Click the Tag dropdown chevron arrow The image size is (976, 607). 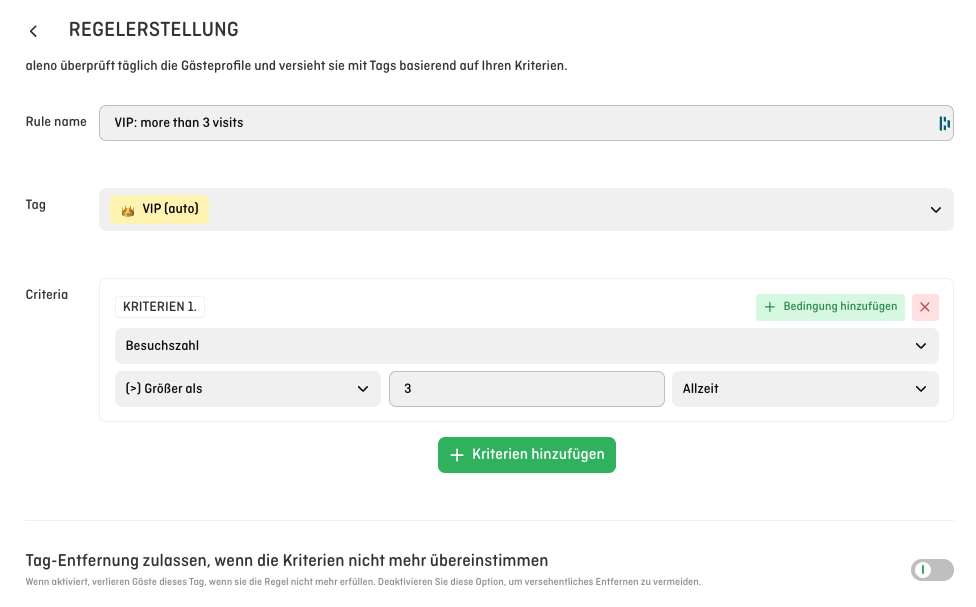point(935,210)
